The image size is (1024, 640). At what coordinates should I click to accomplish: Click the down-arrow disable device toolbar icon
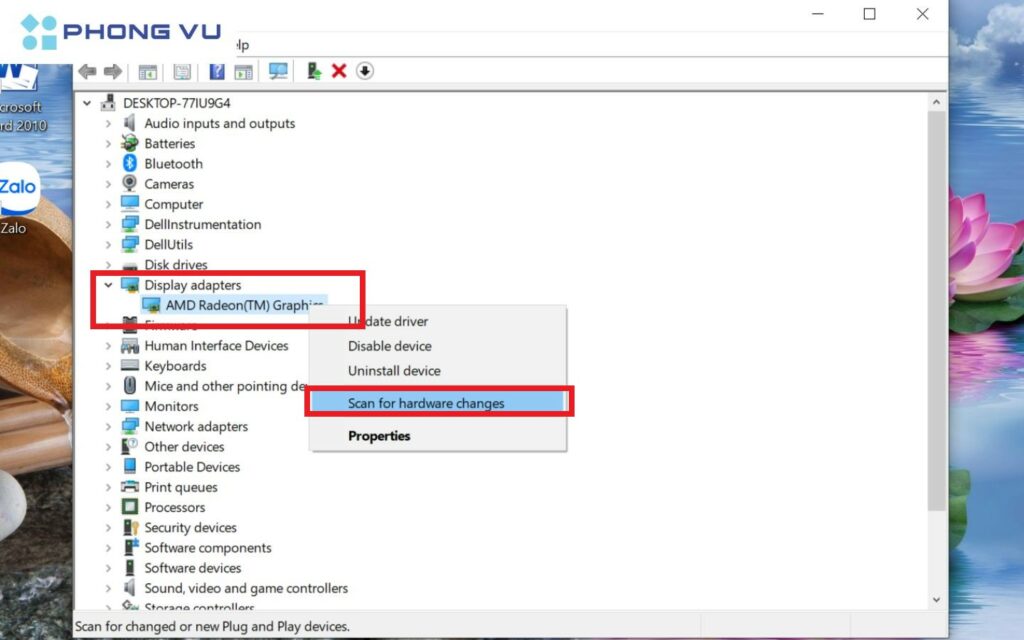click(x=365, y=71)
